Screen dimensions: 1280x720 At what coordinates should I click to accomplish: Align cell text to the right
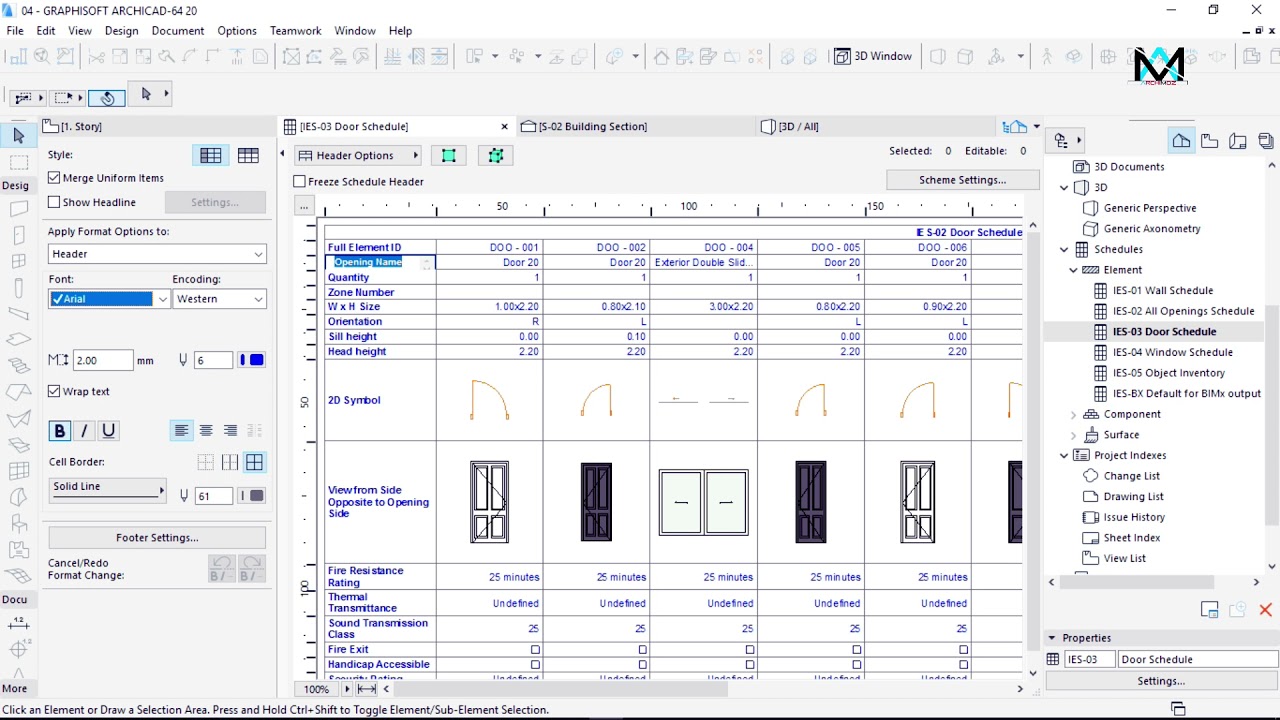tap(230, 431)
